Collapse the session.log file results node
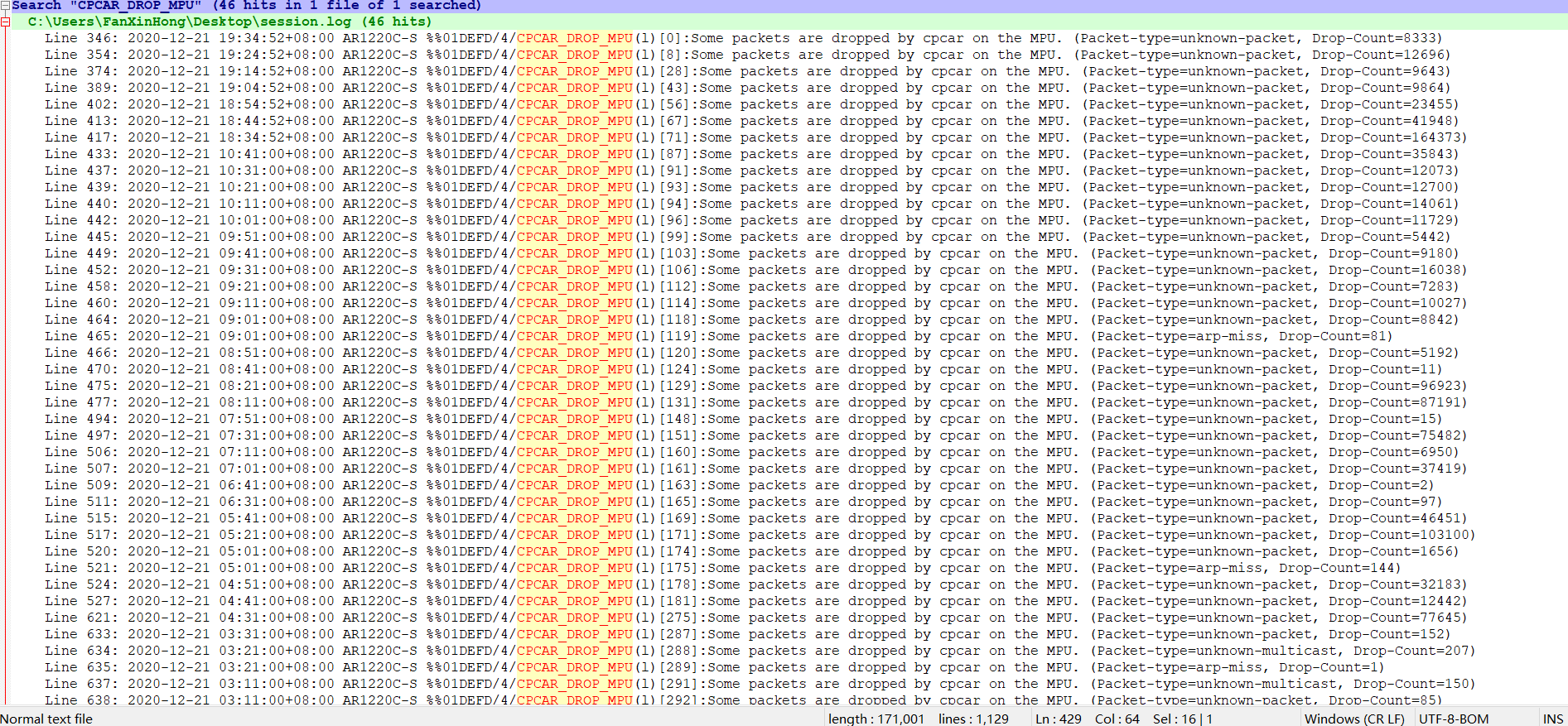This screenshot has height=726, width=1568. click(5, 22)
